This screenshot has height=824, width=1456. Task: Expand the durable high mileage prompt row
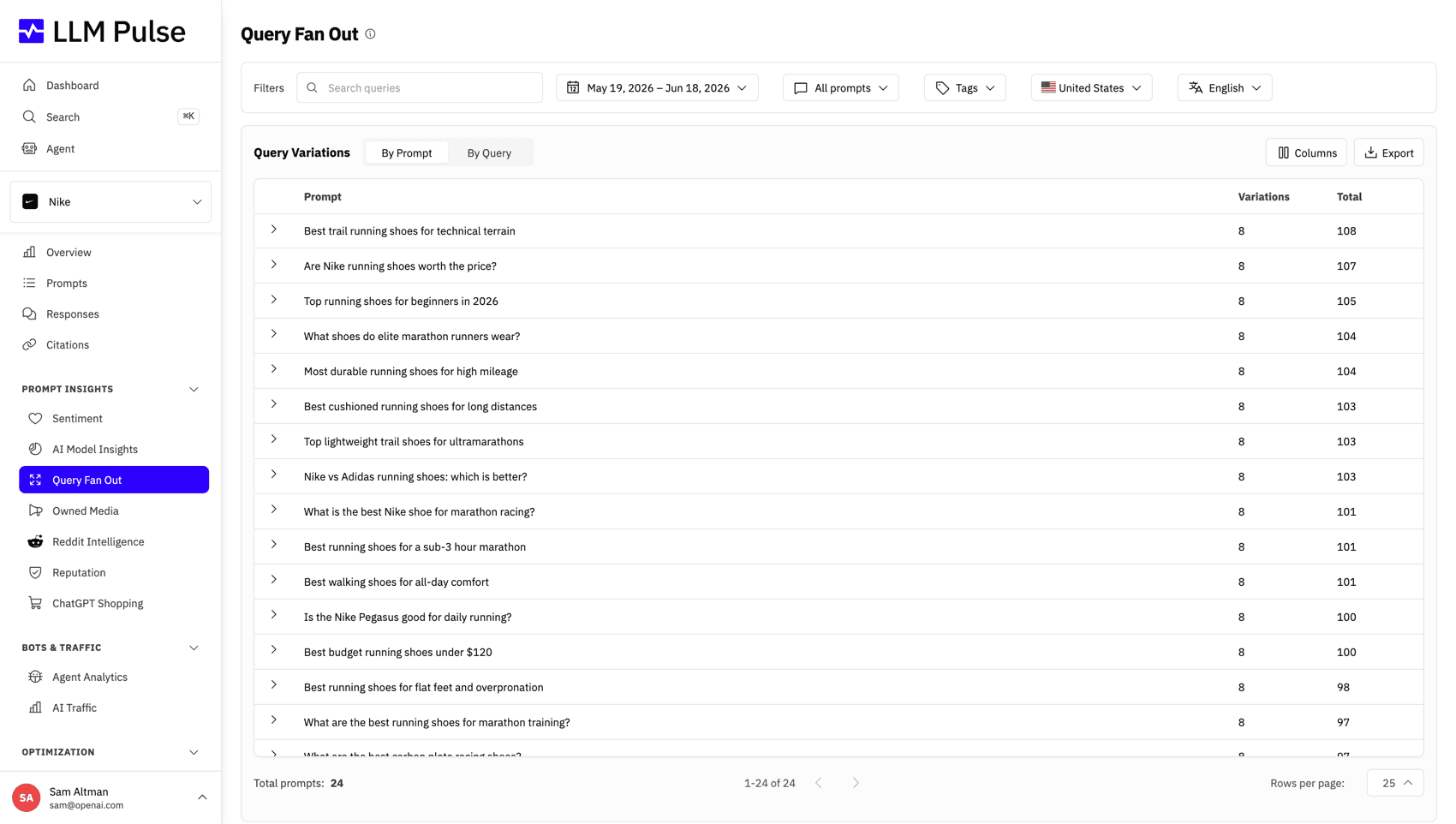click(274, 369)
